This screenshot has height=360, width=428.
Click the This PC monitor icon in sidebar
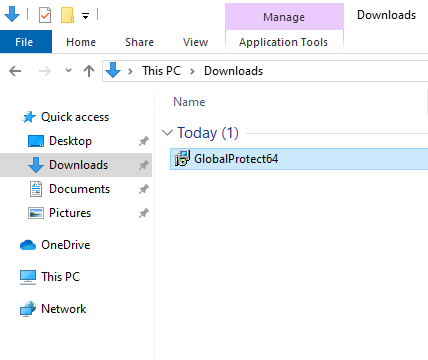[x=28, y=277]
